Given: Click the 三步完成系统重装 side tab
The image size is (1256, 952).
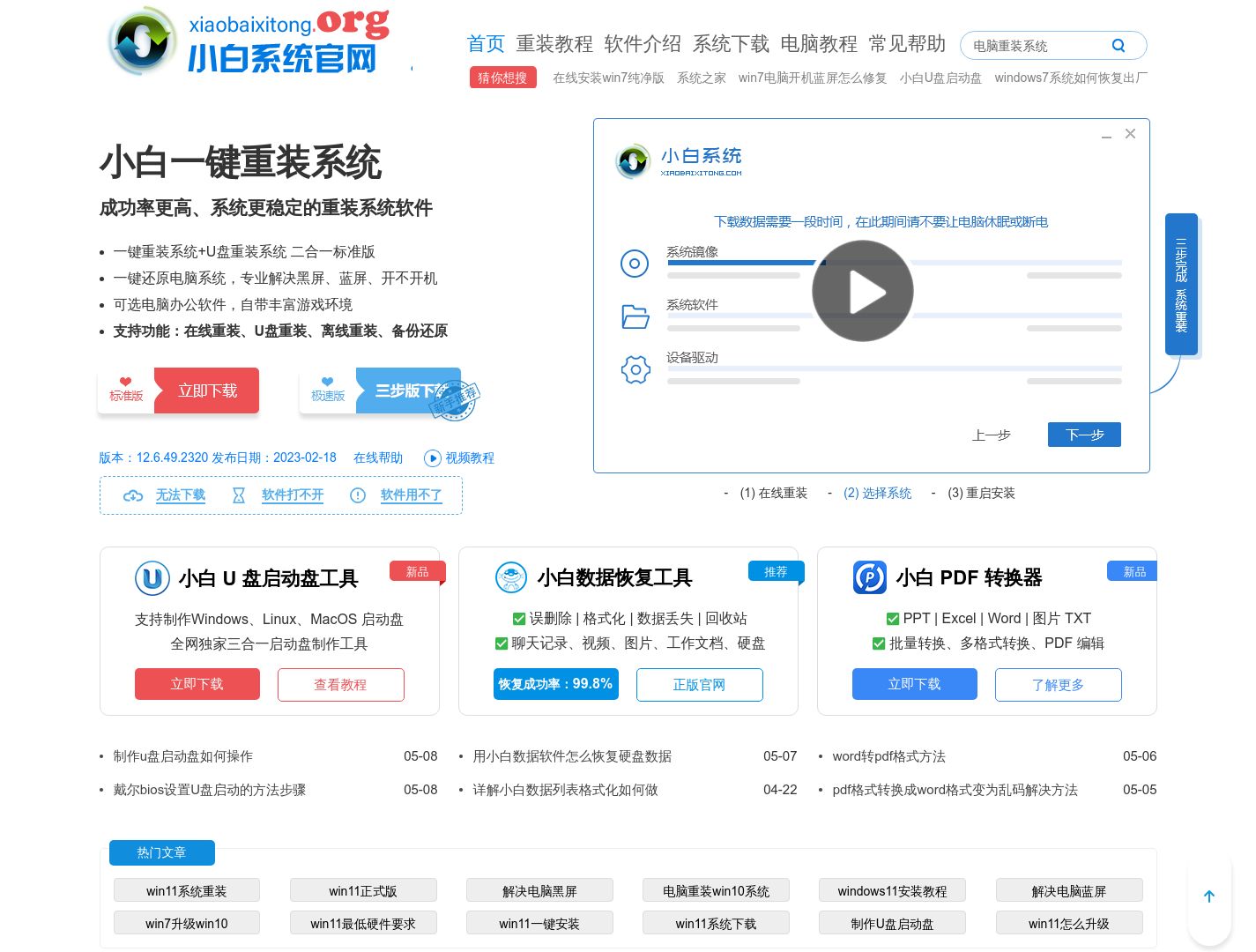Looking at the screenshot, I should (1181, 285).
